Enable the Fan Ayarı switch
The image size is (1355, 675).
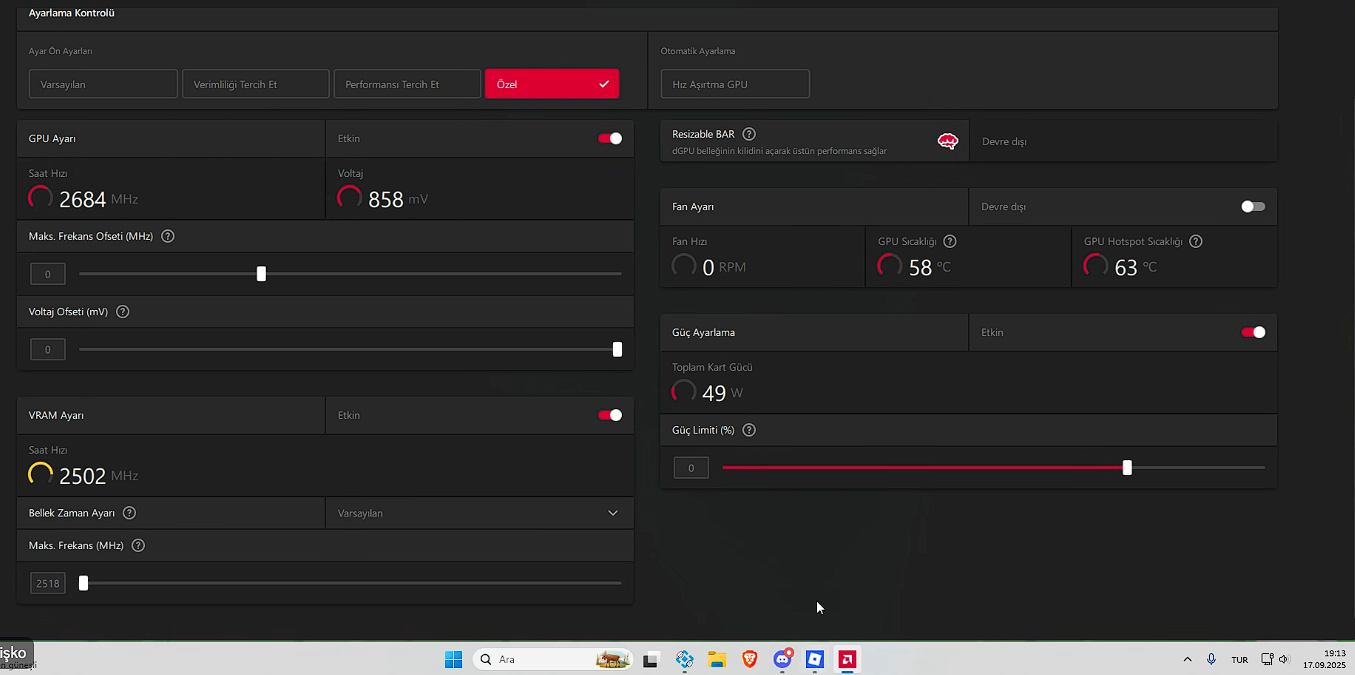(x=1253, y=206)
